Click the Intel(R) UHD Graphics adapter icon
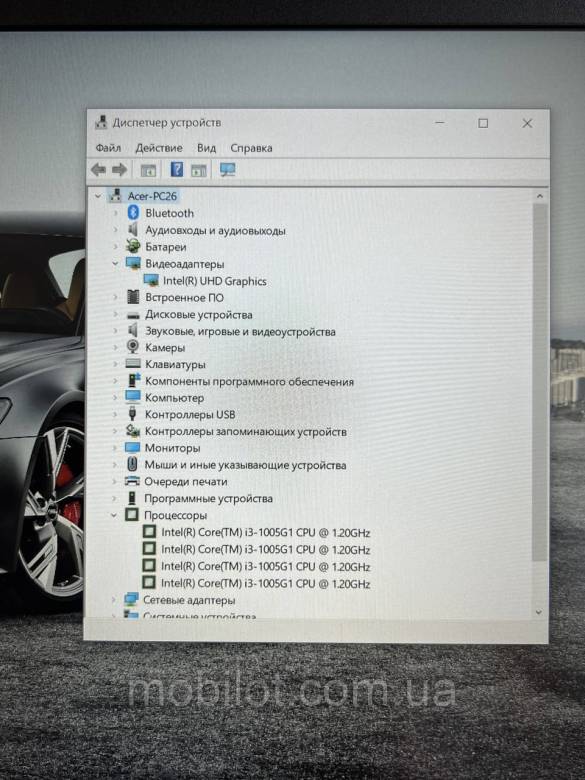 coord(151,280)
